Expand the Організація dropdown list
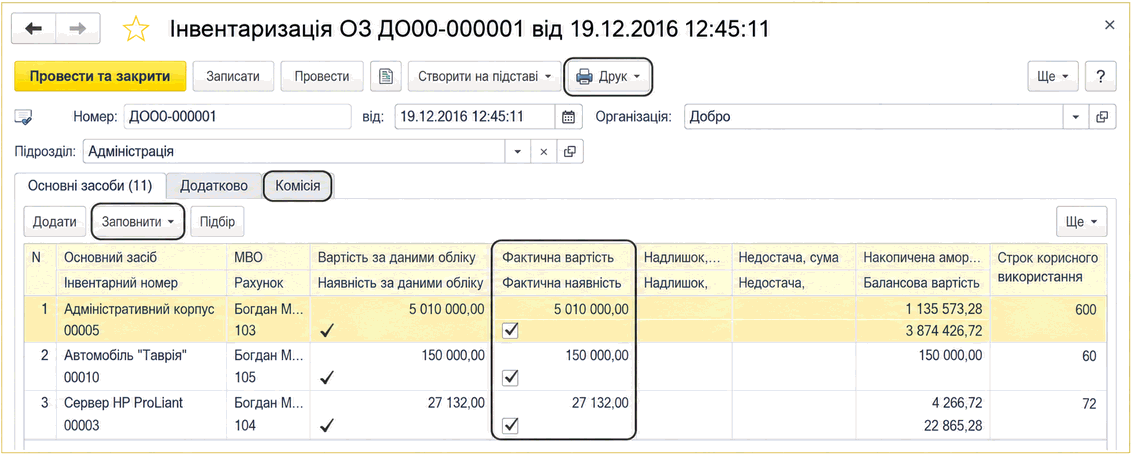Image resolution: width=1132 pixels, height=456 pixels. (1075, 116)
